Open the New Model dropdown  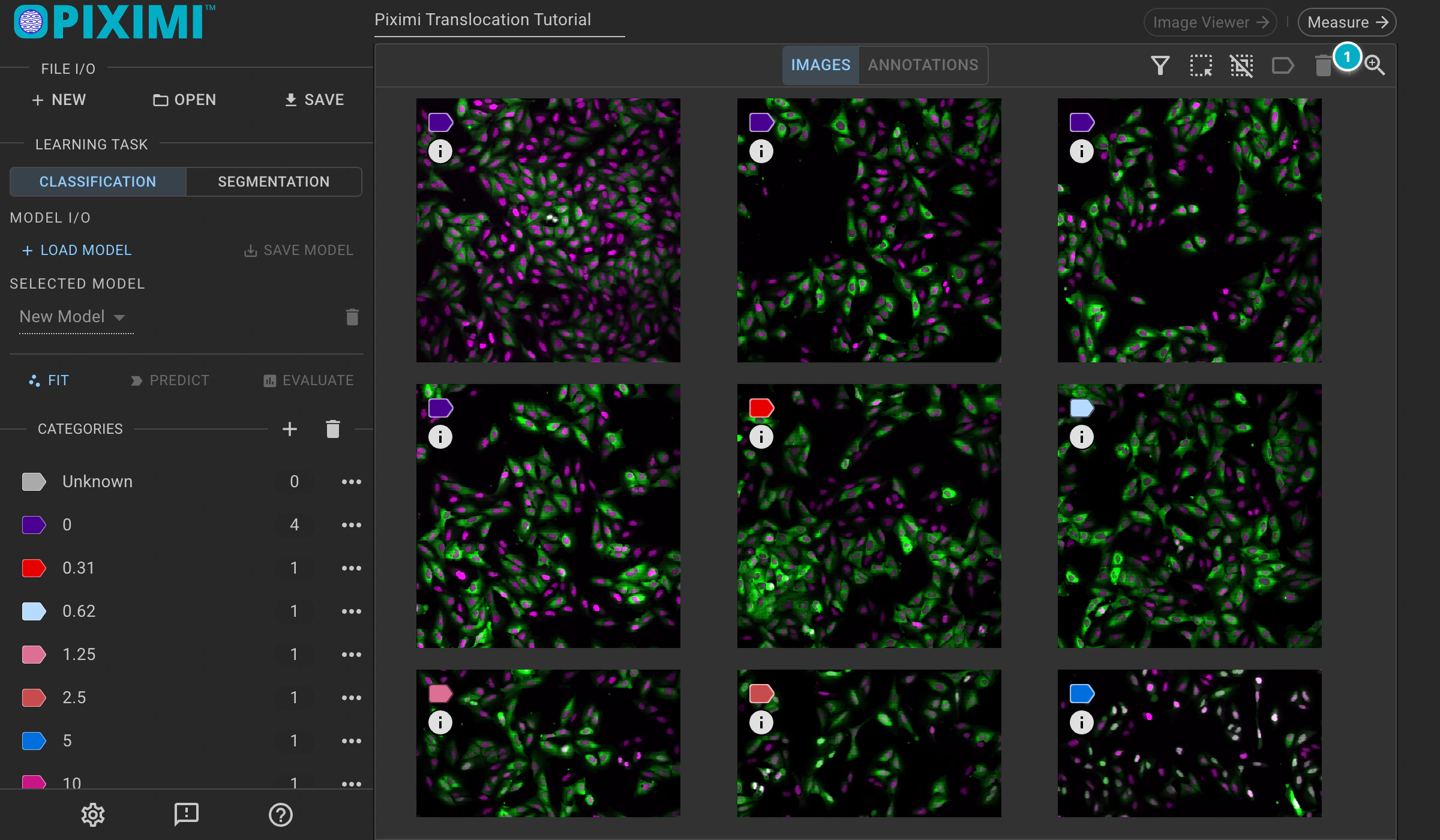coord(76,317)
